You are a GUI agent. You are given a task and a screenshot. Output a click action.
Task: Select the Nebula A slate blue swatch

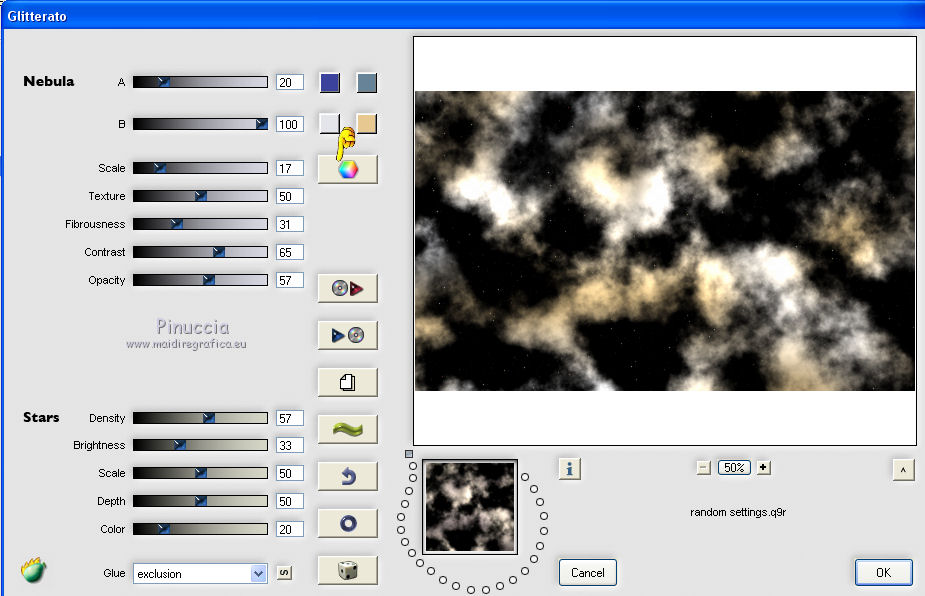coord(366,83)
